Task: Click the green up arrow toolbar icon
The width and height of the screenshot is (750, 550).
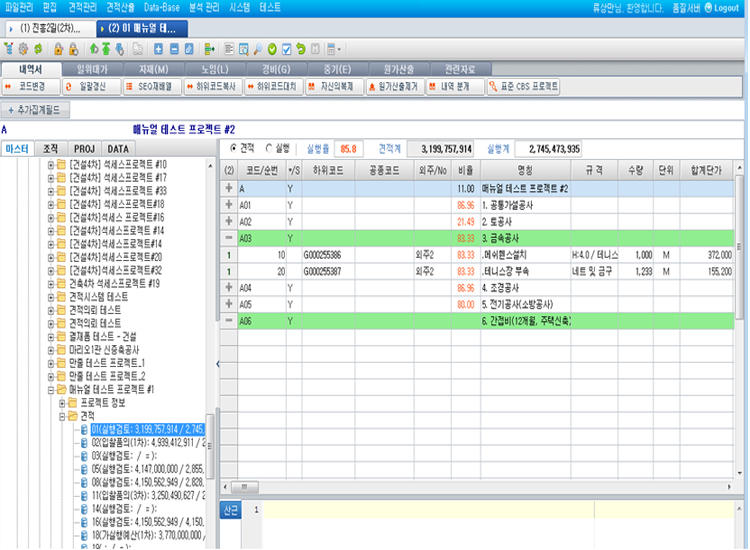Action: point(94,48)
